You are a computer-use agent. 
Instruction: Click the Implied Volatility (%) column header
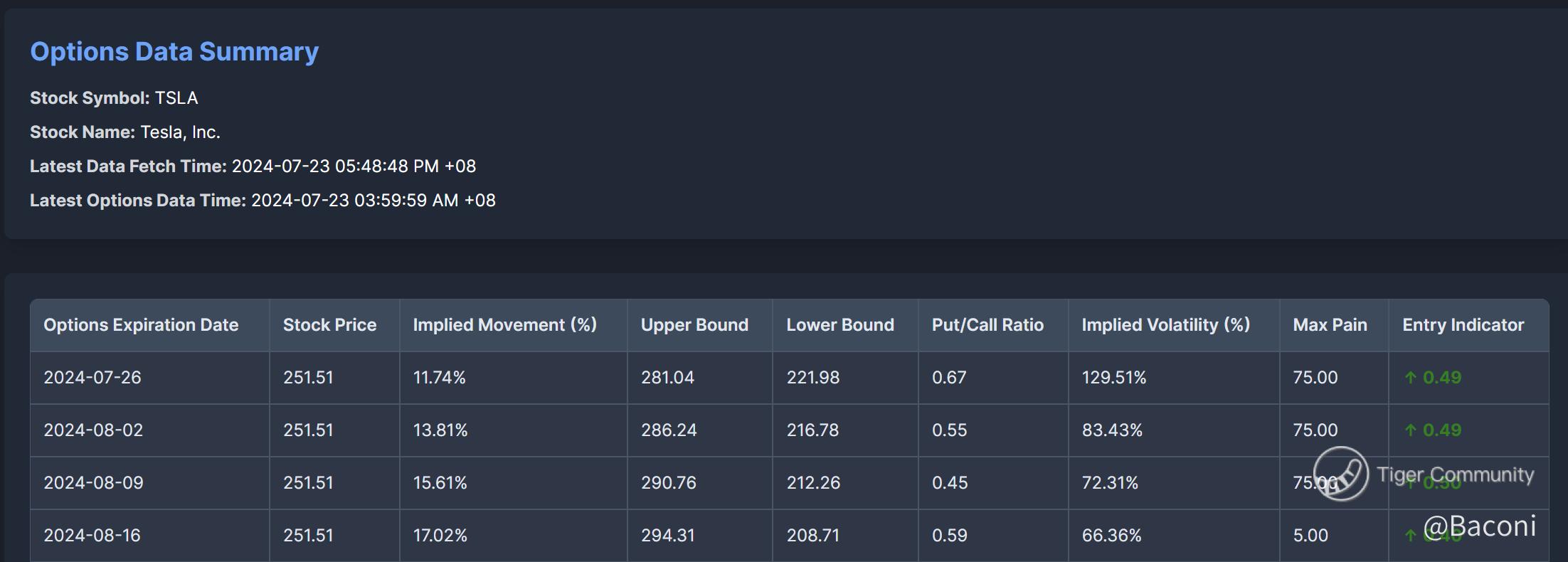coord(1165,325)
